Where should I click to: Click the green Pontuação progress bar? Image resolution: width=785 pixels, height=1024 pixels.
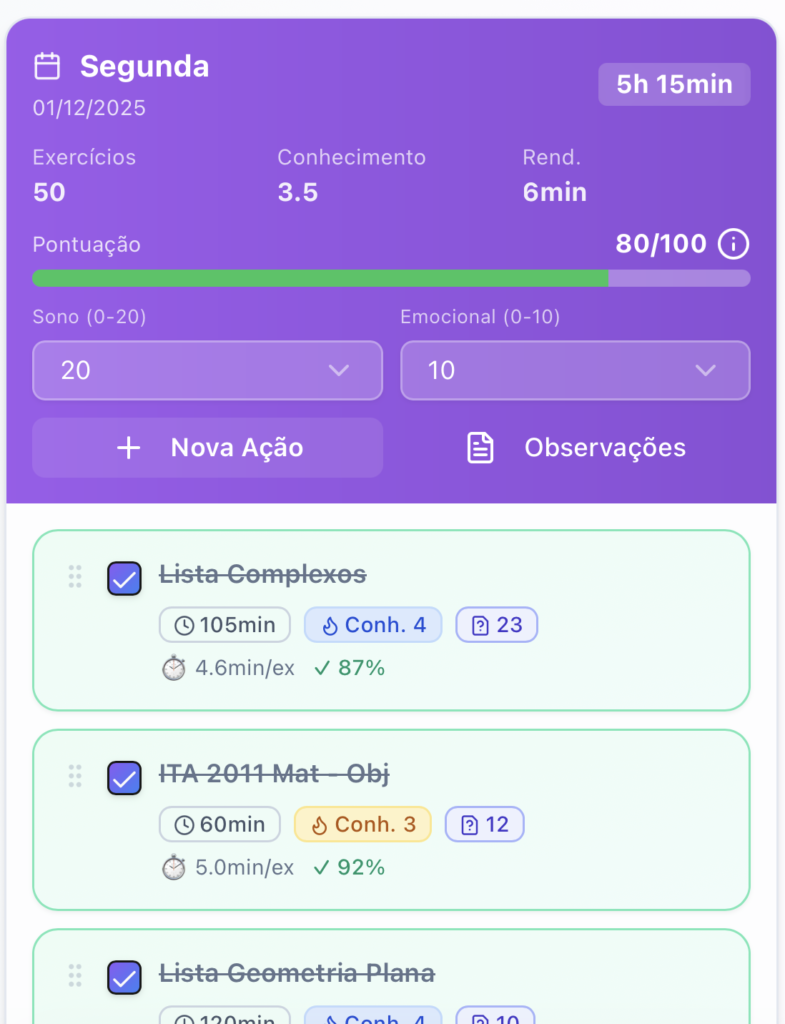pos(320,278)
